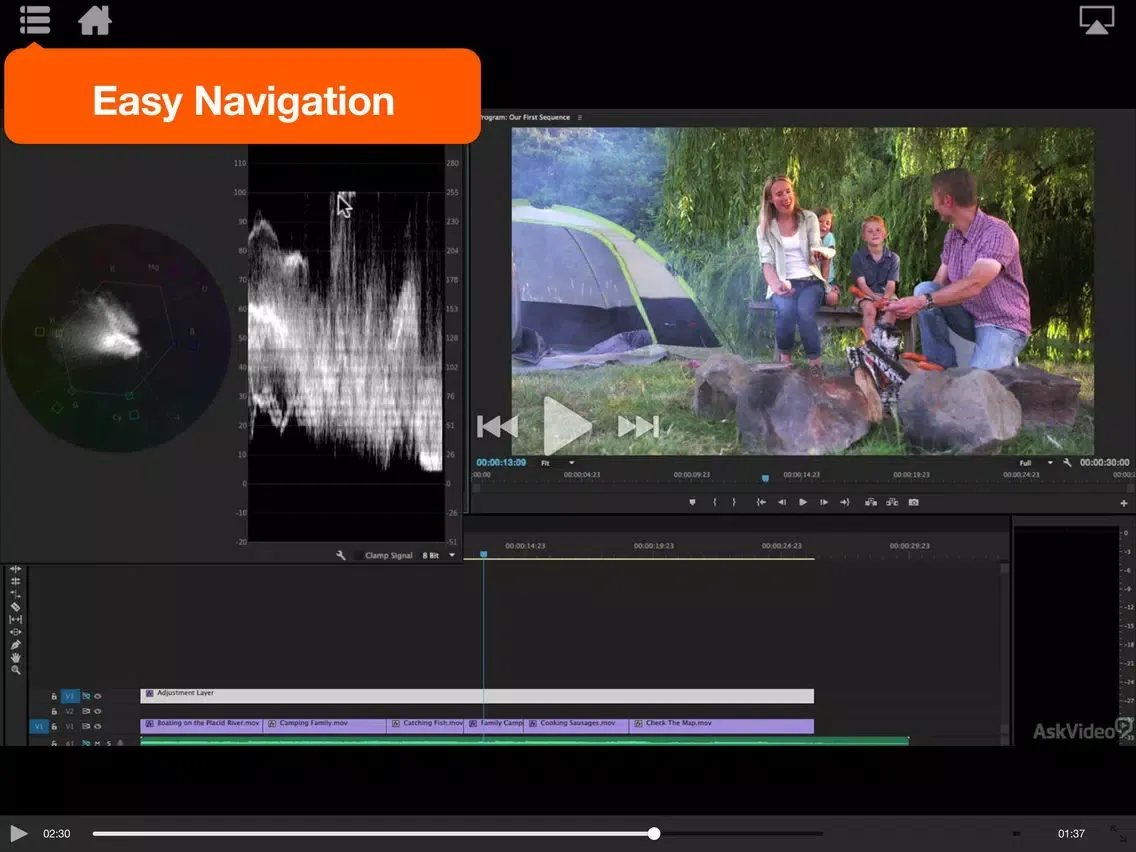Add a marker in Program Monitor
The image size is (1136, 852).
tap(692, 502)
